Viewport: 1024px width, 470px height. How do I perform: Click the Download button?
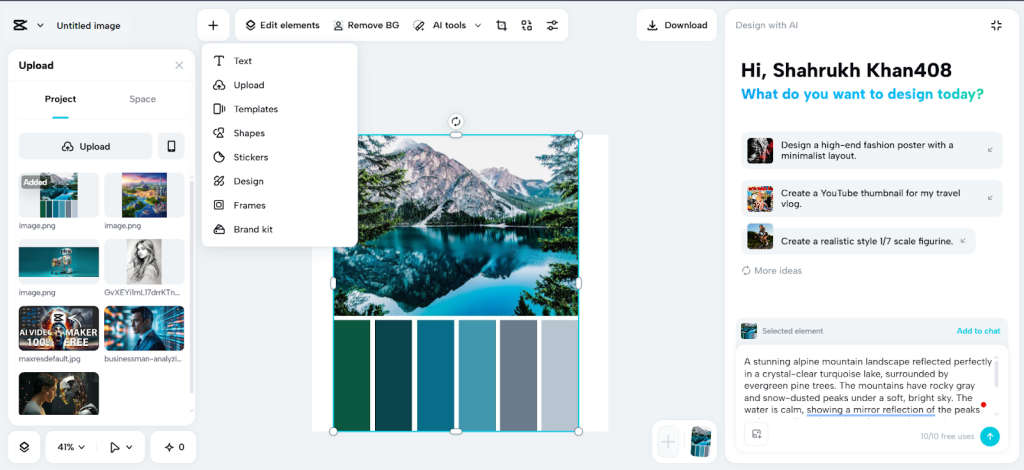[677, 25]
